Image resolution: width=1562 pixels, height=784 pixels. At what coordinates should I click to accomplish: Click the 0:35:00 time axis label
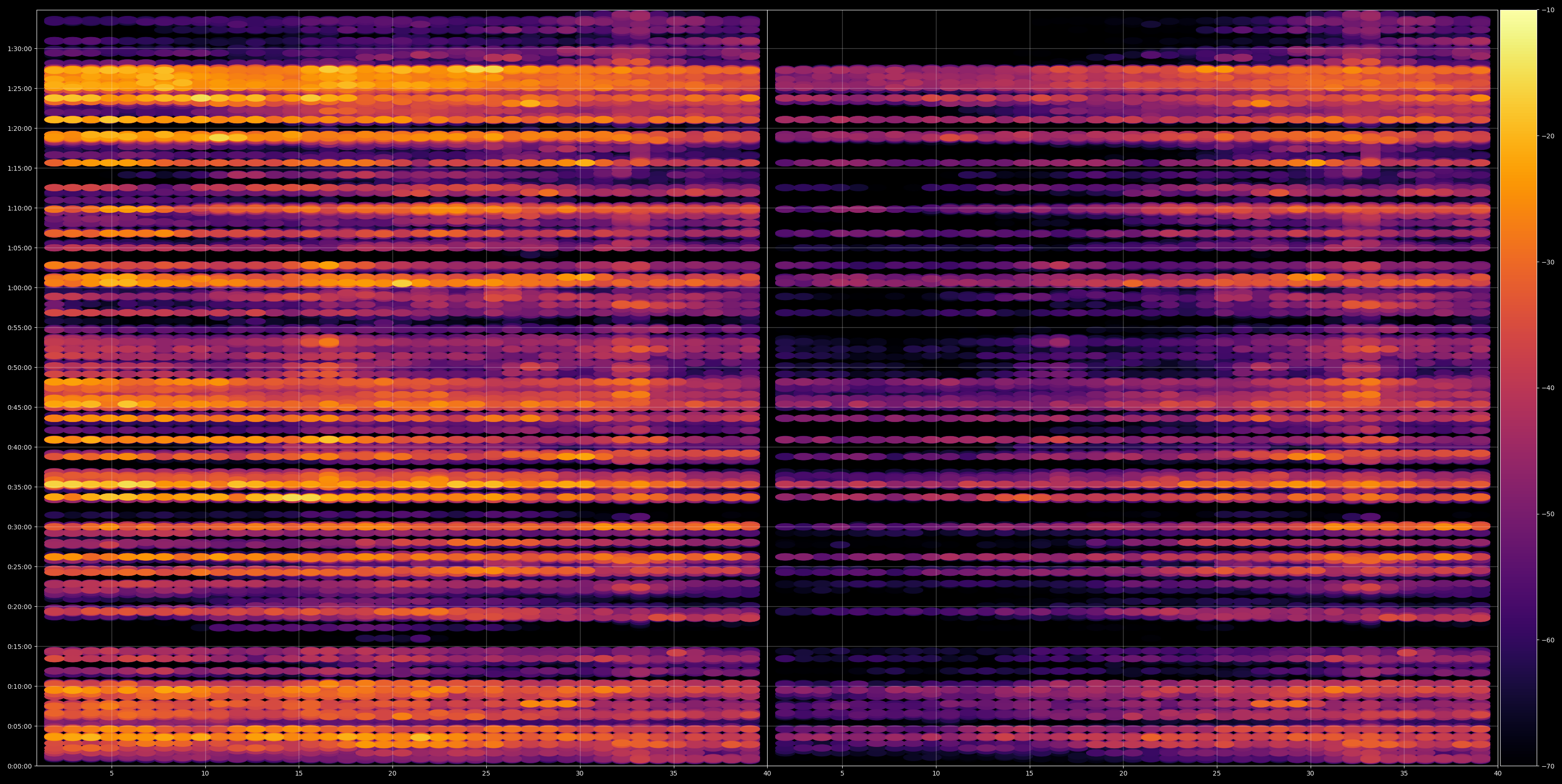tap(19, 487)
